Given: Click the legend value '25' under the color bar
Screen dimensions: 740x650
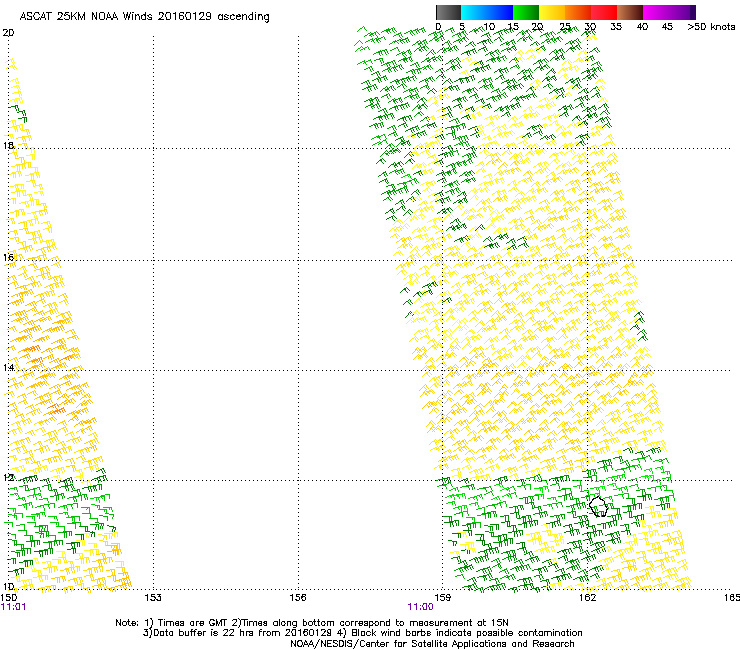Looking at the screenshot, I should 565,27.
